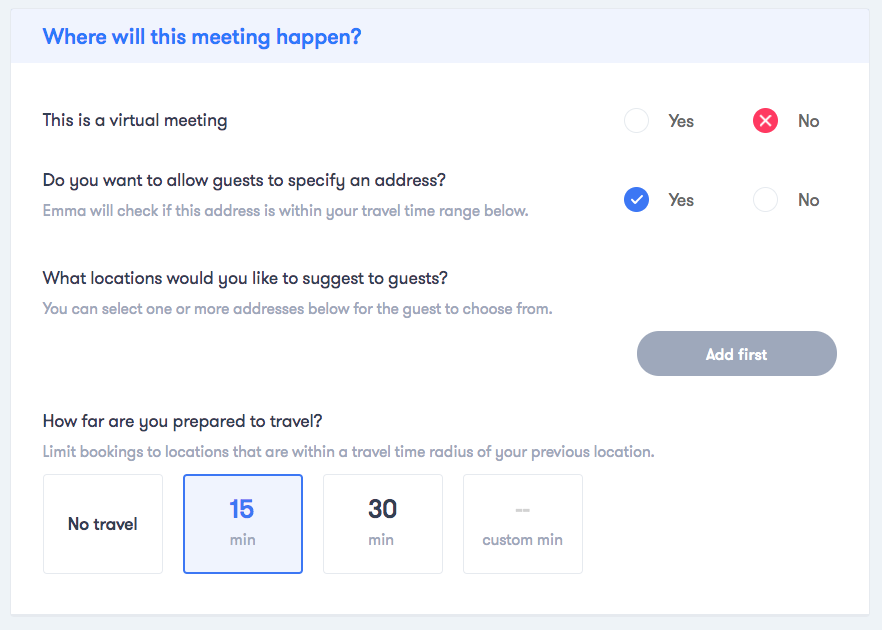
Task: Click the Add first button
Action: point(736,354)
